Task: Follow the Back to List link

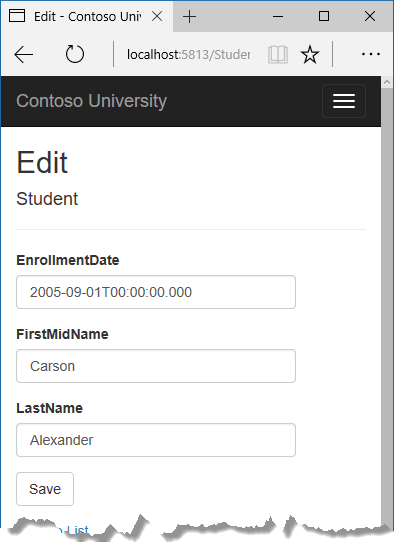Action: [52, 530]
